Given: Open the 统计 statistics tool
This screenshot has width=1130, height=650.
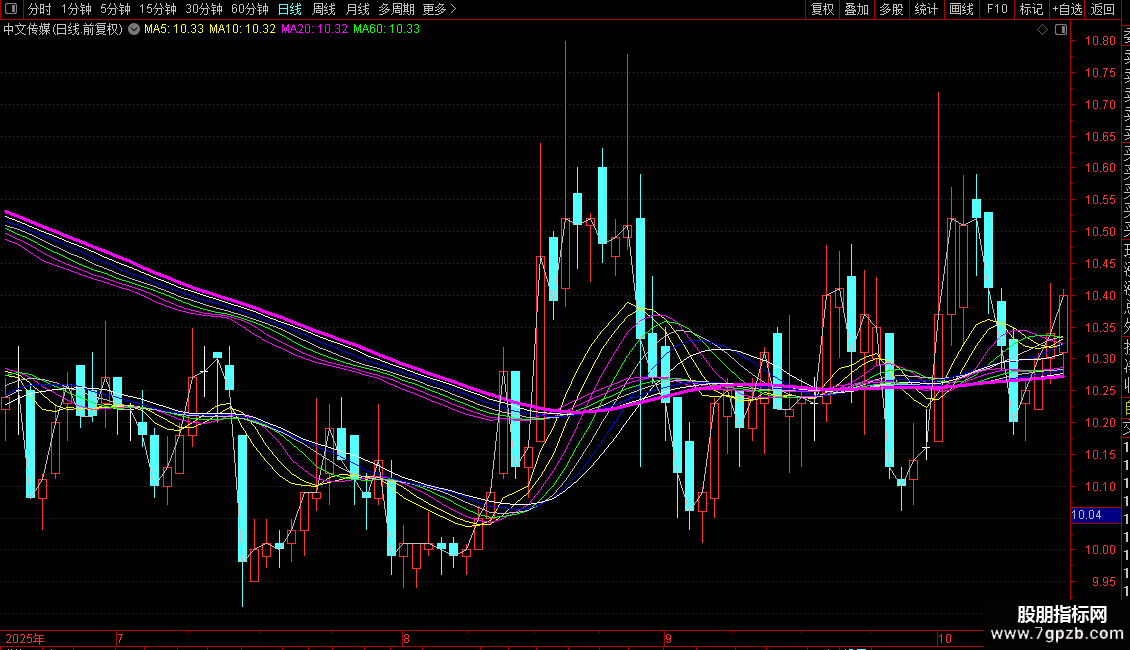Looking at the screenshot, I should [926, 9].
